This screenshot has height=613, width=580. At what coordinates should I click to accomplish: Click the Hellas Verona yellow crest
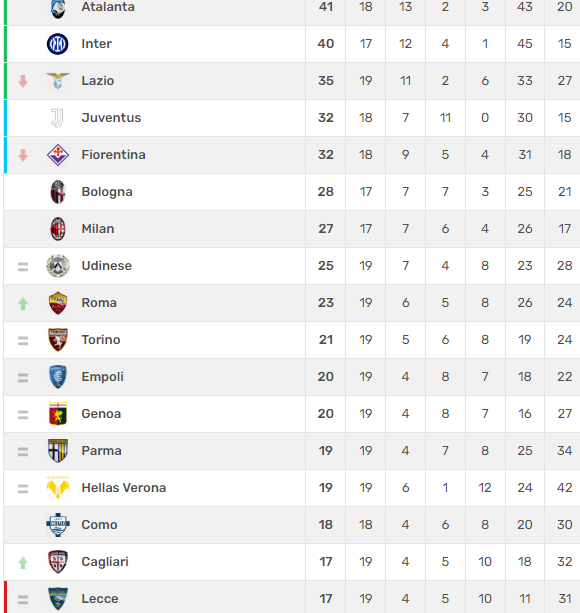point(58,488)
